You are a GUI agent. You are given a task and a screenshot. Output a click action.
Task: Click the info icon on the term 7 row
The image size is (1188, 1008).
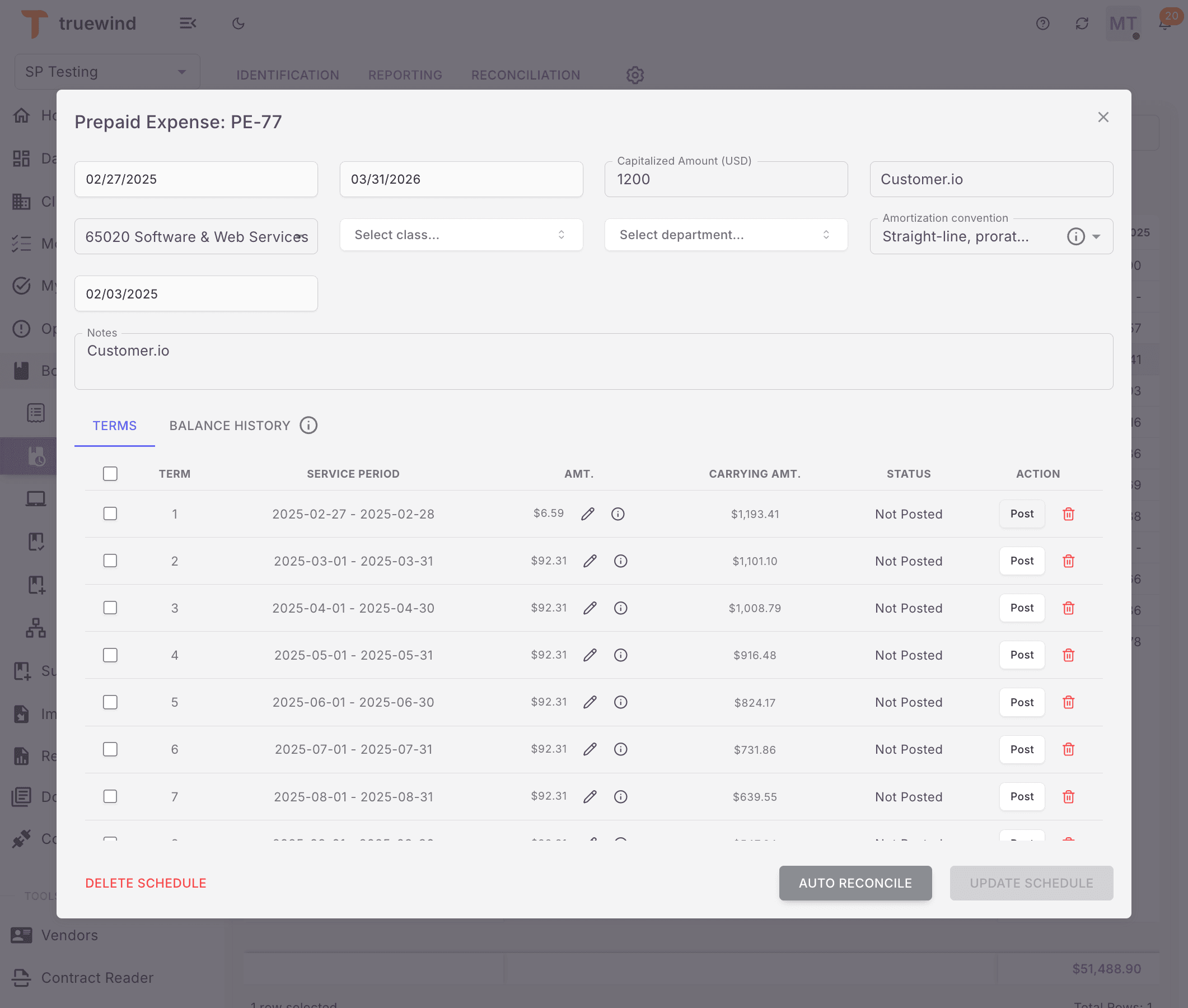point(621,796)
